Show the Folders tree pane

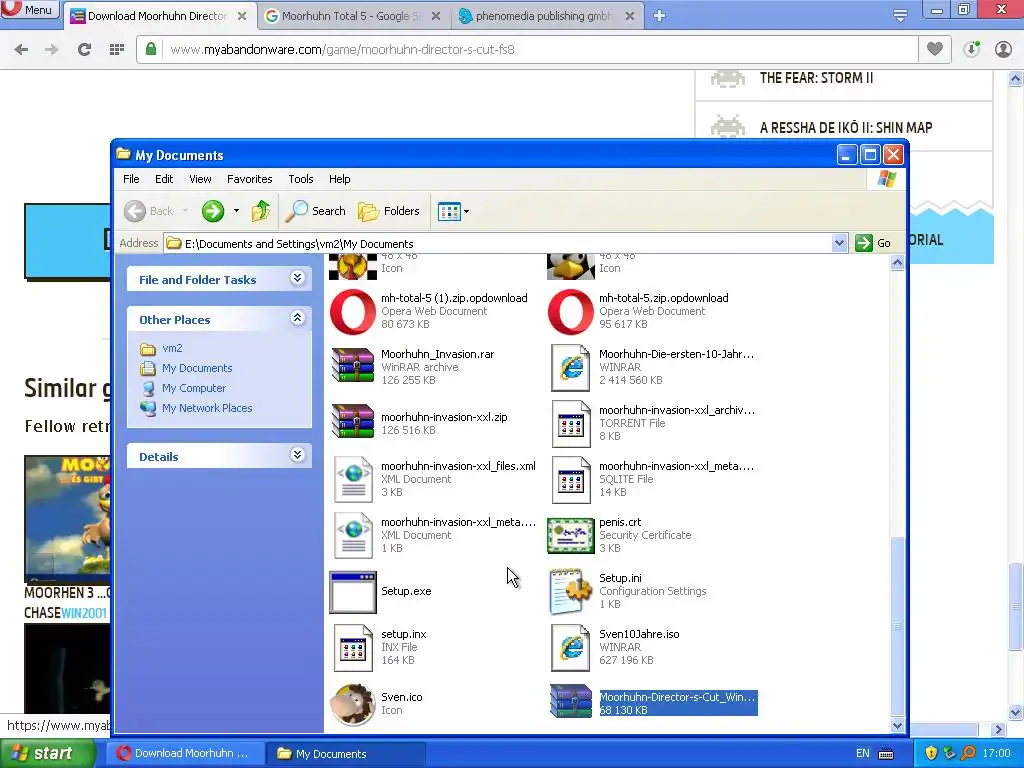tap(389, 211)
